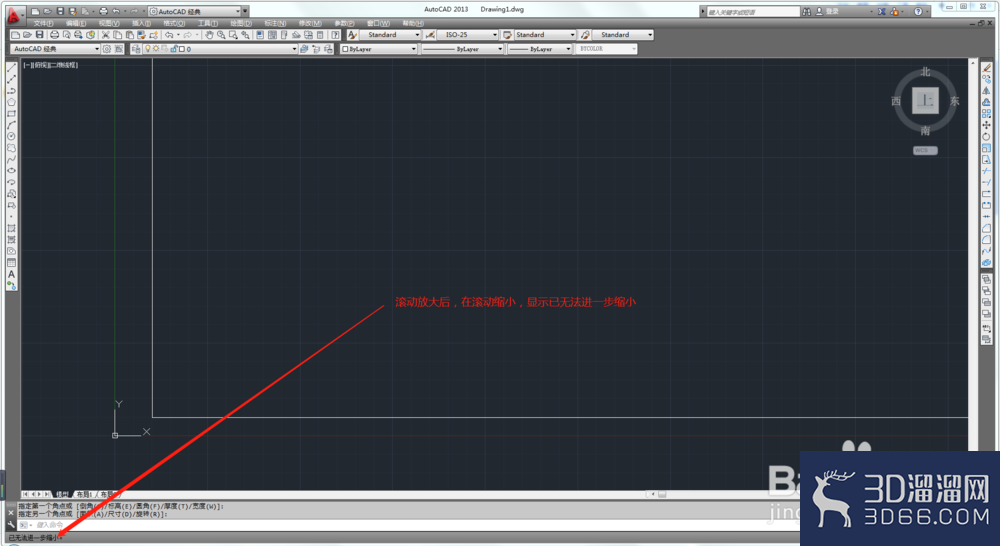Click the viewport label control at canvas top-left
Image resolution: width=1000 pixels, height=546 pixels.
point(50,65)
